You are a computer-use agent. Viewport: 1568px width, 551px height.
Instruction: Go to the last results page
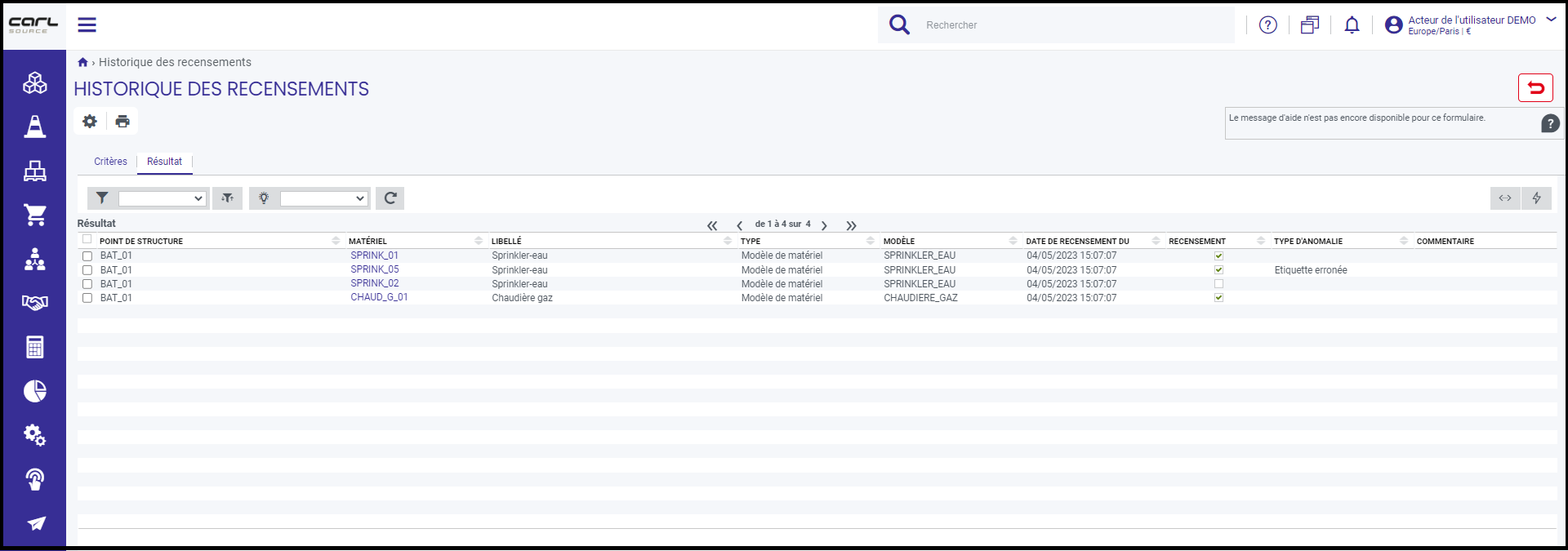click(x=851, y=225)
